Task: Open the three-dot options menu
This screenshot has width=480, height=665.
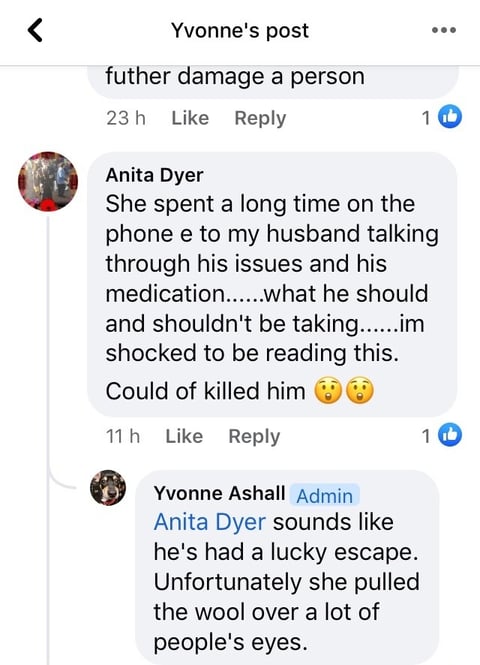Action: pos(444,30)
